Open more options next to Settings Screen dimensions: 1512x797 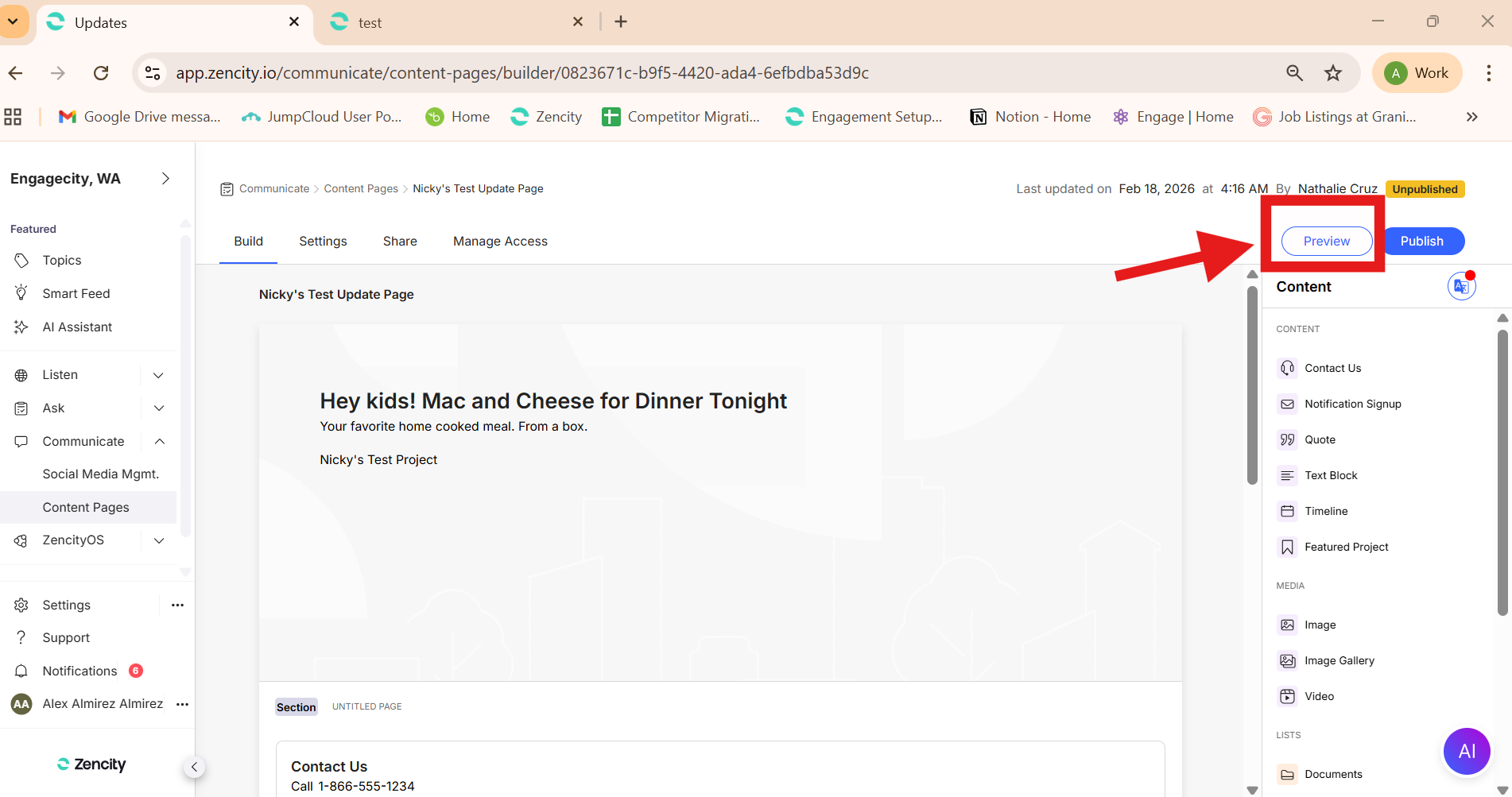177,605
